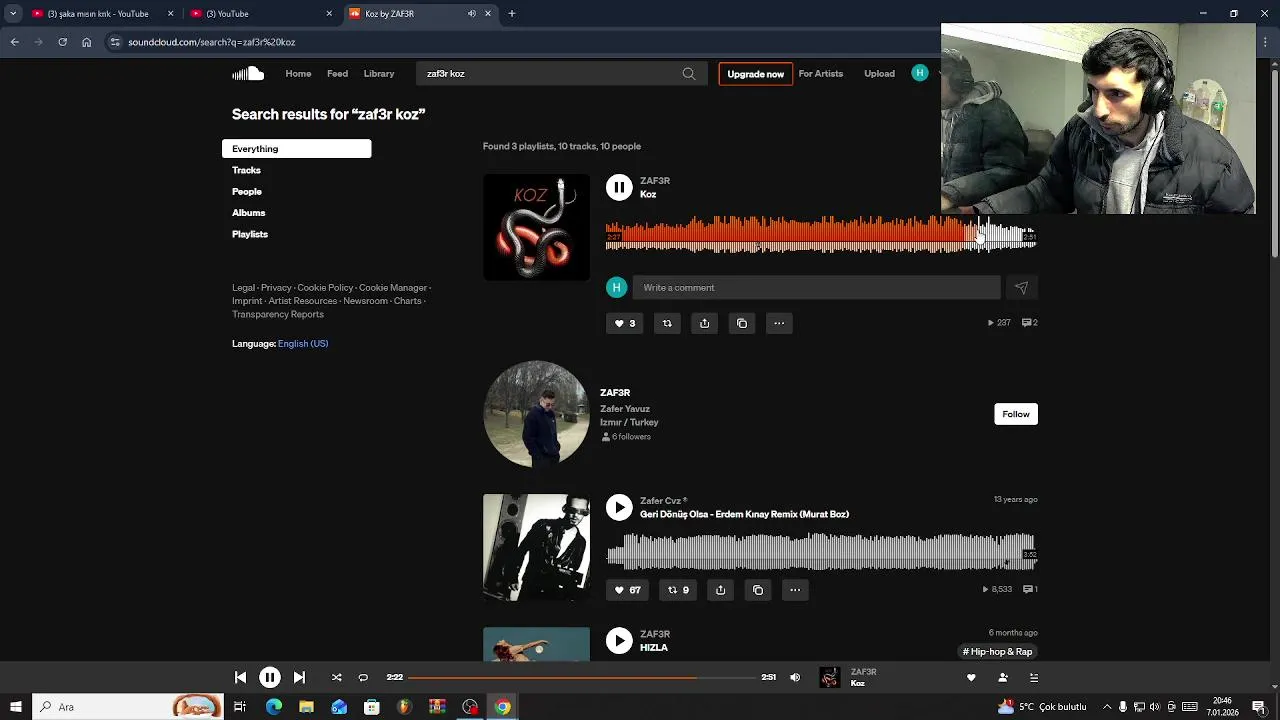Open comments count on Koz track
Viewport: 1280px width, 720px height.
[x=1029, y=323]
